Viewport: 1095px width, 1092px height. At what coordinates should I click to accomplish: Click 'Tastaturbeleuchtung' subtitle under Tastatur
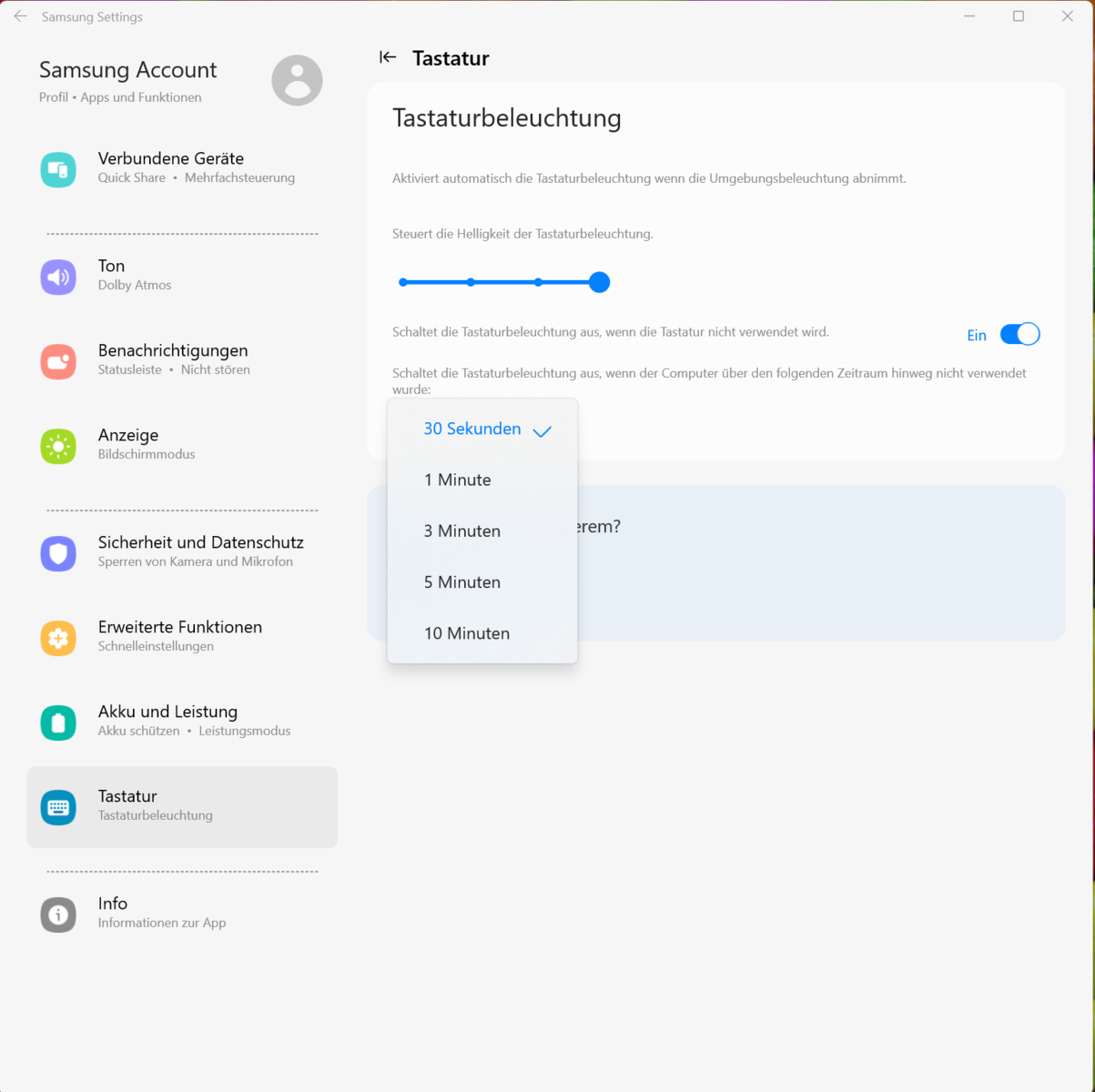click(156, 816)
